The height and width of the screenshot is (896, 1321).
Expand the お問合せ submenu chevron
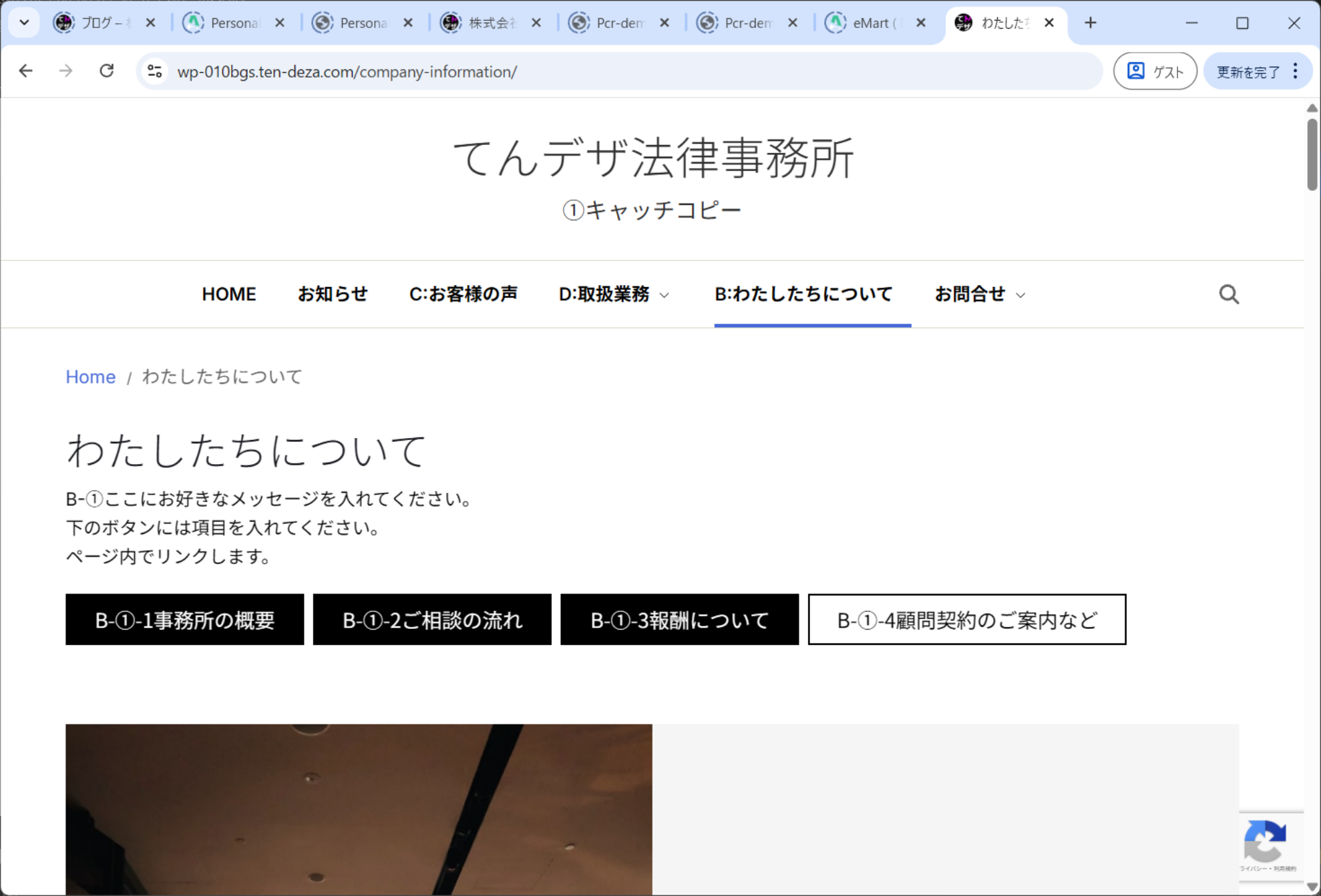(x=1020, y=295)
